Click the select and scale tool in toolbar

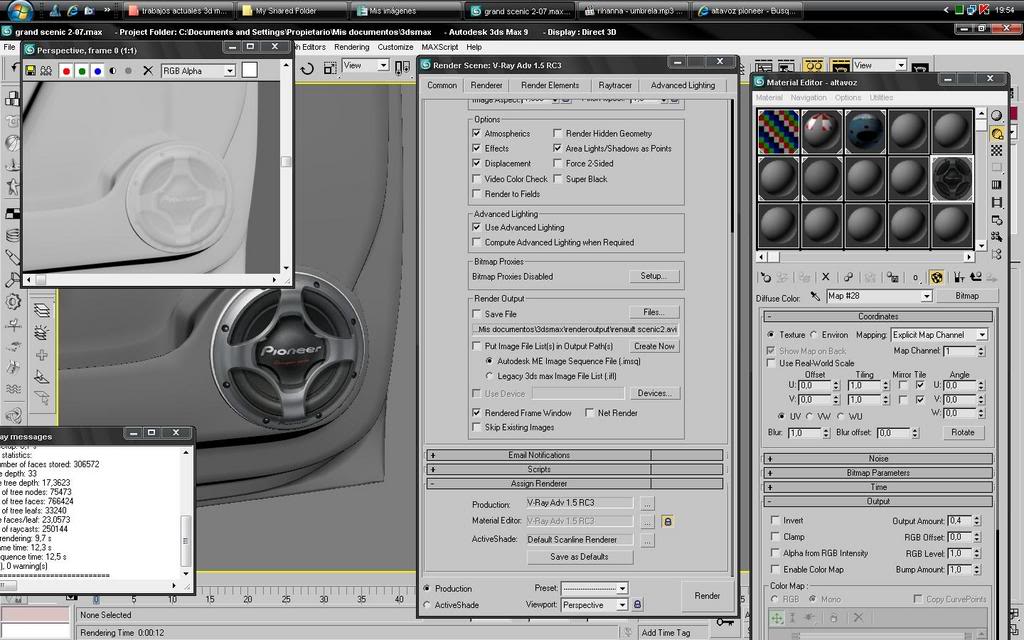click(x=330, y=68)
